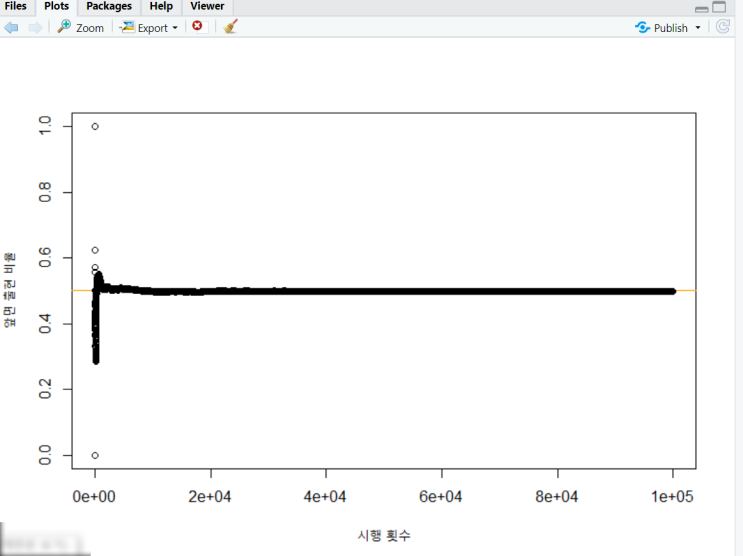Click the x-axis label 1e+05
This screenshot has width=743, height=556.
672,496
